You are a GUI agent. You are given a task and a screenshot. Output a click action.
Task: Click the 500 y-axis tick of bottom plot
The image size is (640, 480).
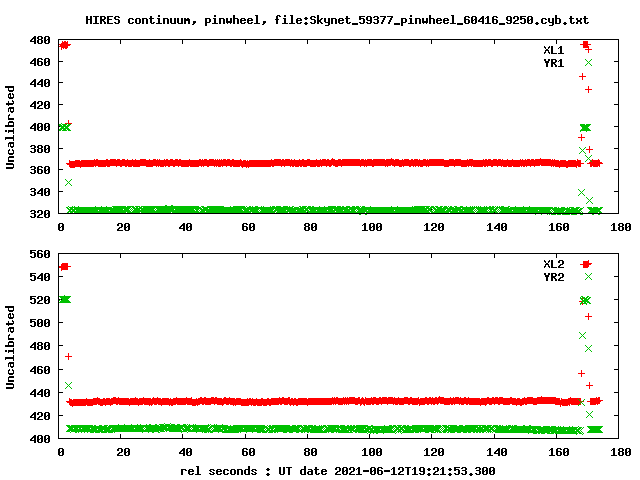[x=40, y=323]
